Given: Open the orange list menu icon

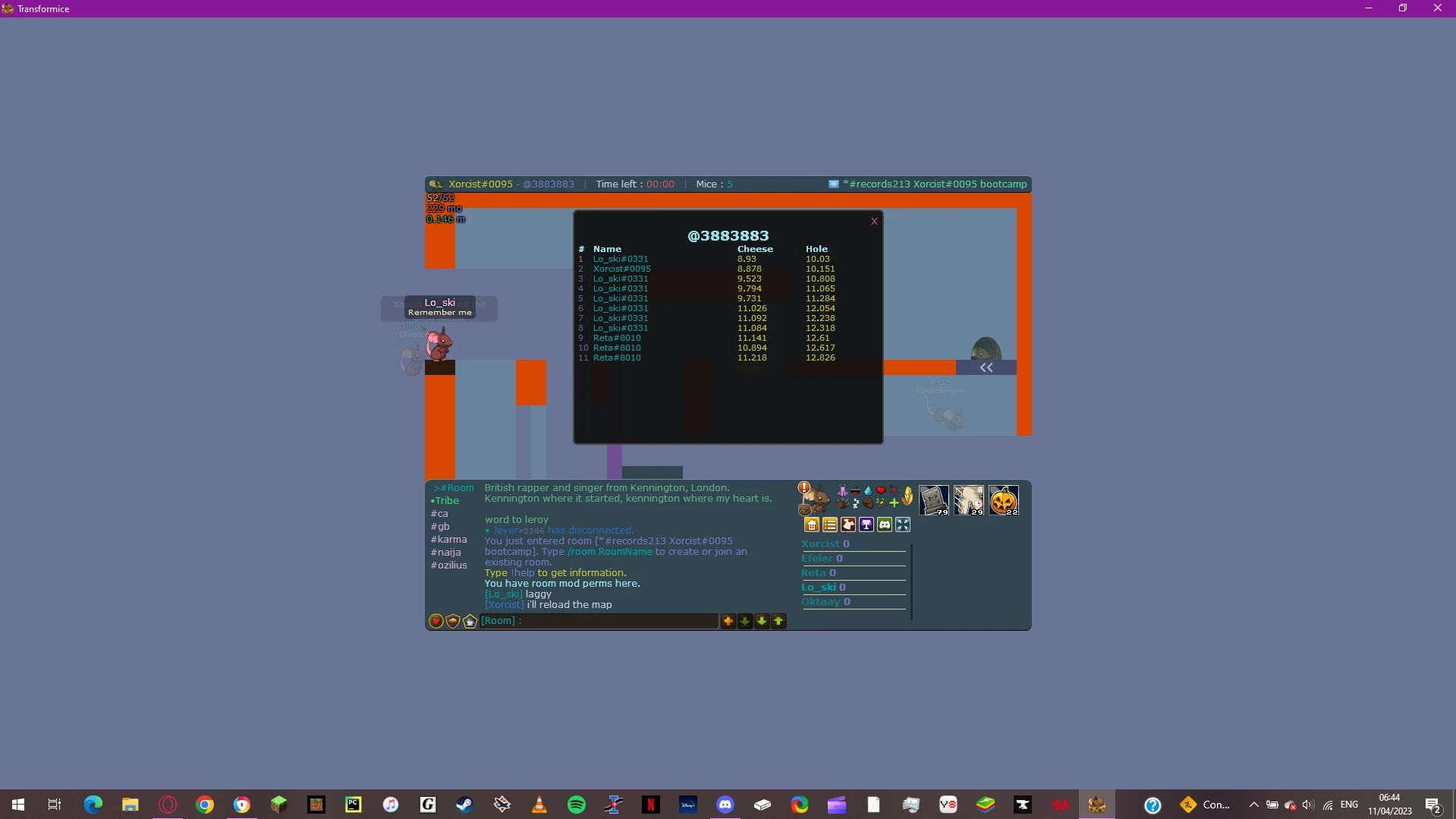Looking at the screenshot, I should [830, 524].
